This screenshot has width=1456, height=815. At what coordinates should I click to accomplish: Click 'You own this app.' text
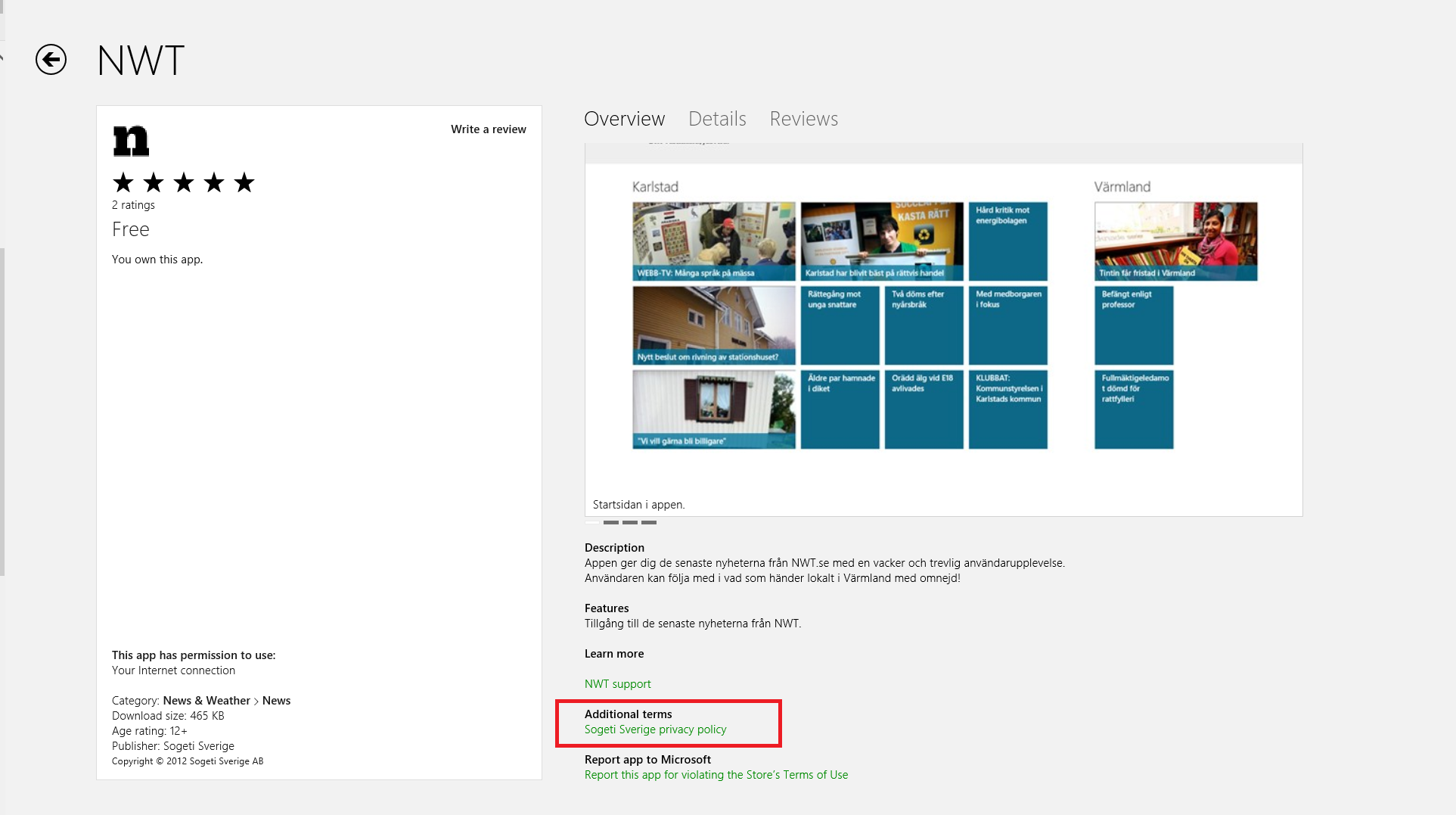point(157,260)
